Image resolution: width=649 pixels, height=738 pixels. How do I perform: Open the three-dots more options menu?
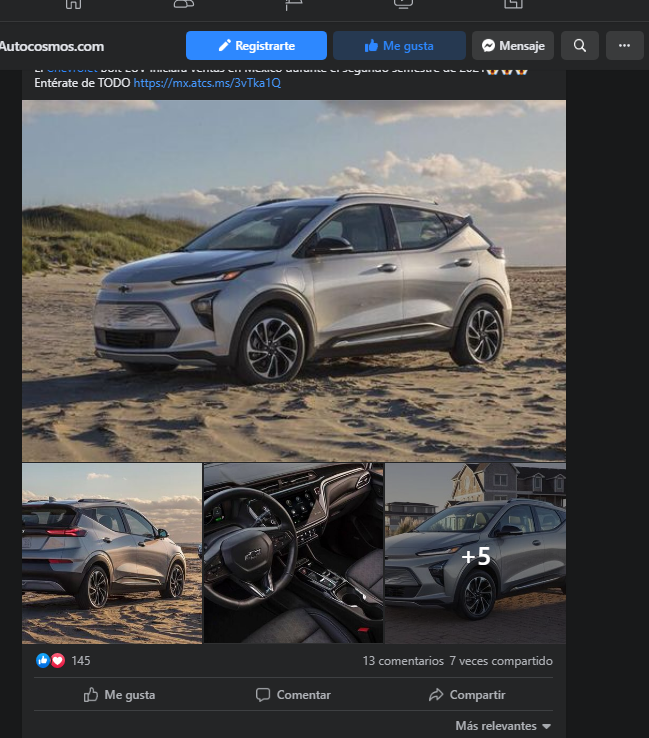tap(625, 46)
